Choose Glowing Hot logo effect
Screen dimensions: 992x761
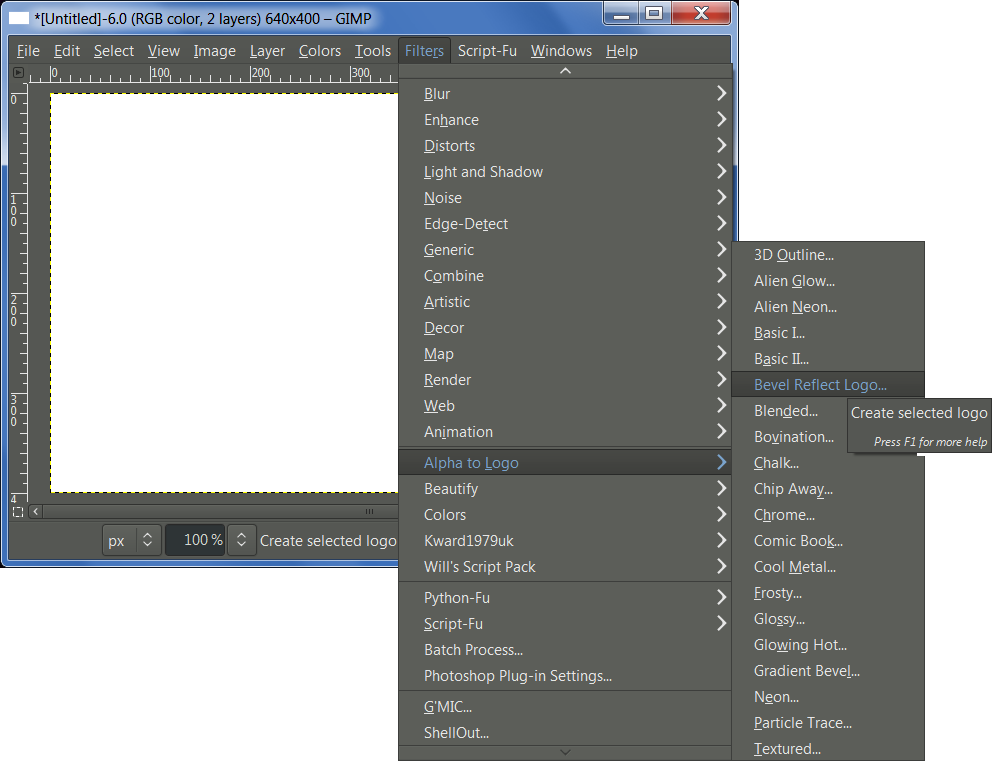tap(828, 645)
